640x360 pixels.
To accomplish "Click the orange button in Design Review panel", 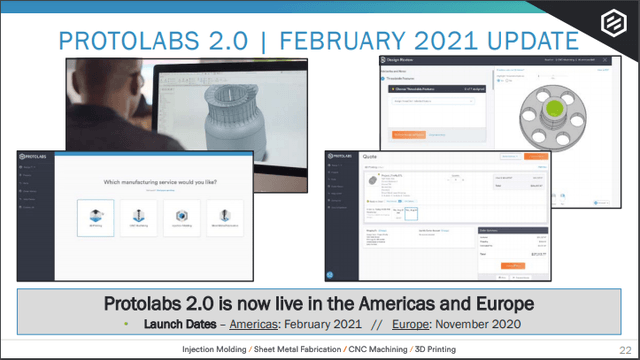I will [409, 135].
